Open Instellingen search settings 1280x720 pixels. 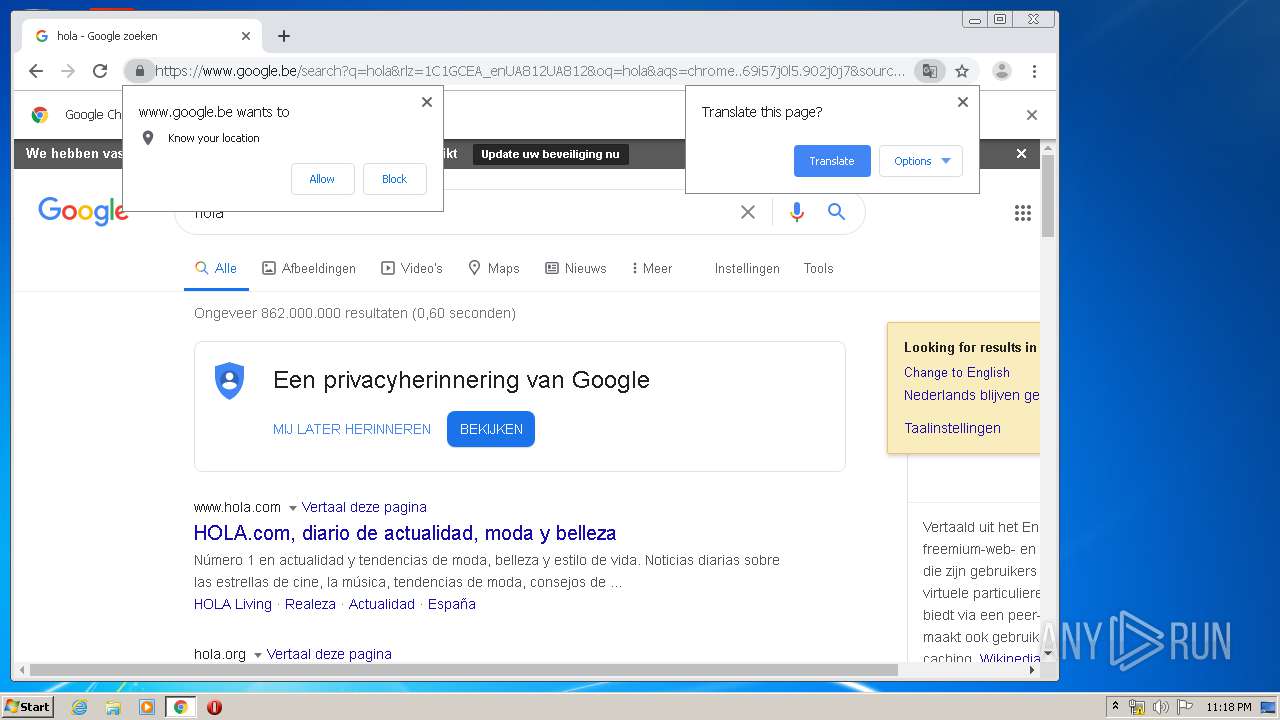[x=747, y=268]
